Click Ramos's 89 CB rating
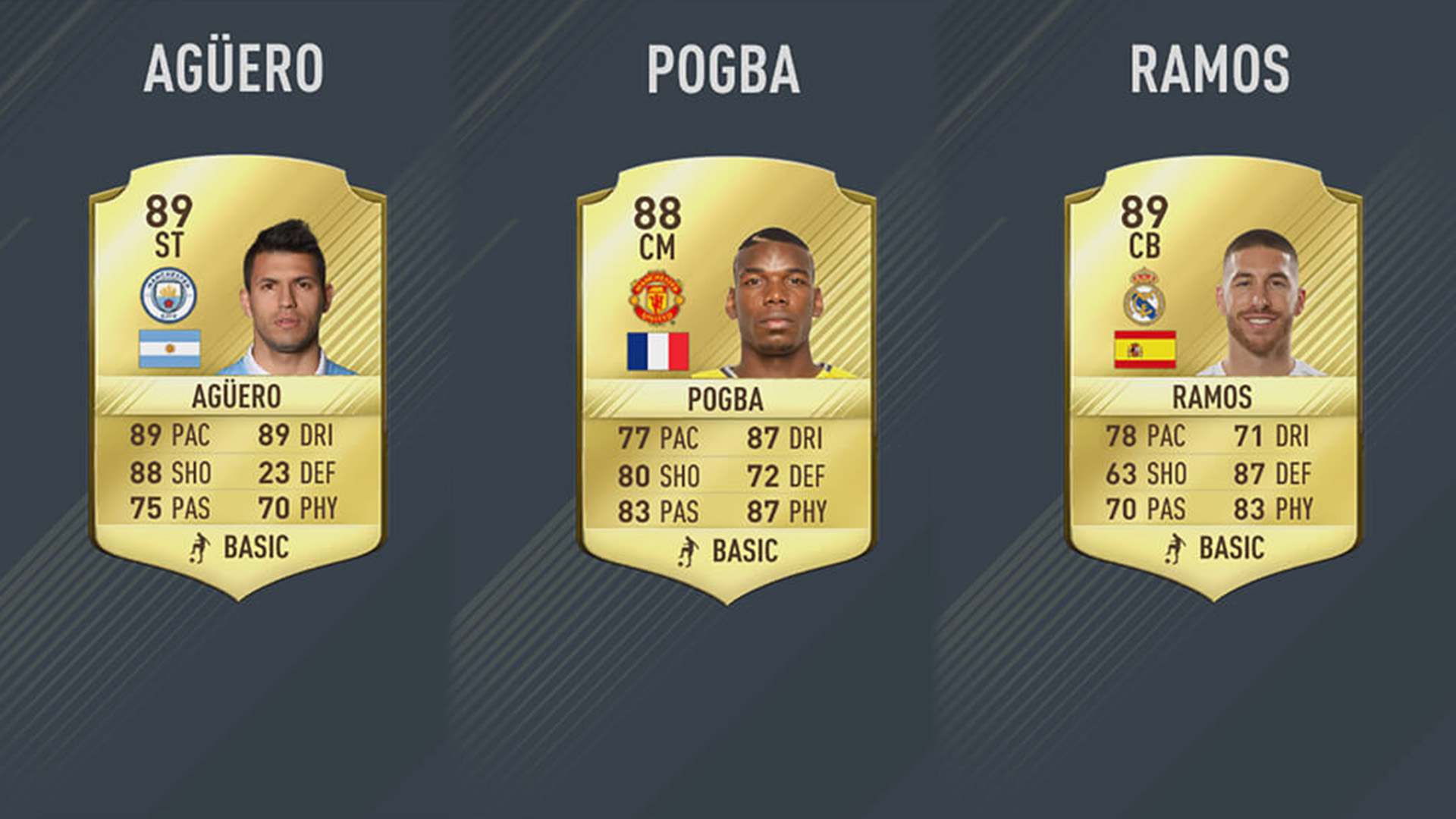The height and width of the screenshot is (819, 1456). pos(1144,227)
